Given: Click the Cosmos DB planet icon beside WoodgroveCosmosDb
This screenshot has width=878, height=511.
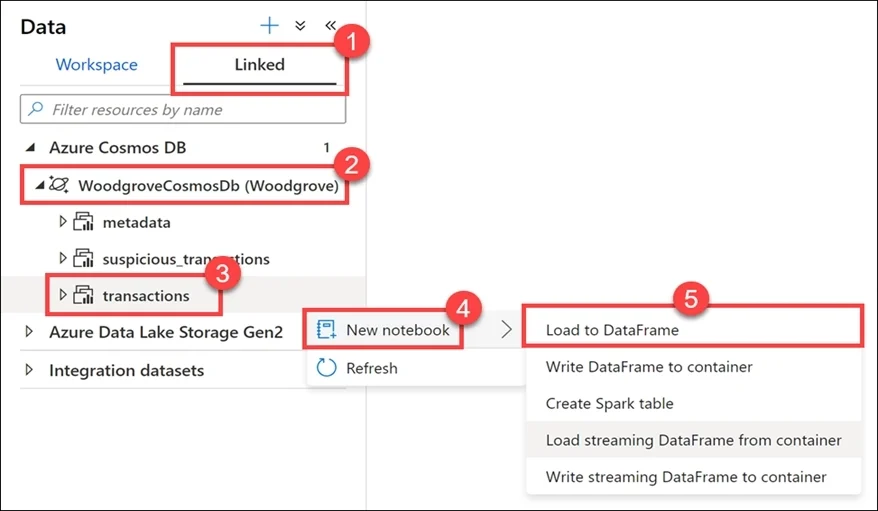Looking at the screenshot, I should 59,184.
